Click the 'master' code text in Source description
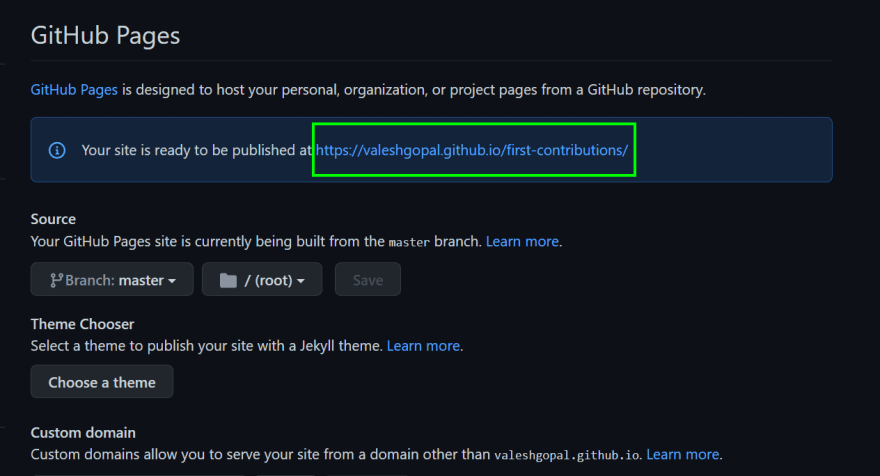Image resolution: width=880 pixels, height=476 pixels. [409, 242]
